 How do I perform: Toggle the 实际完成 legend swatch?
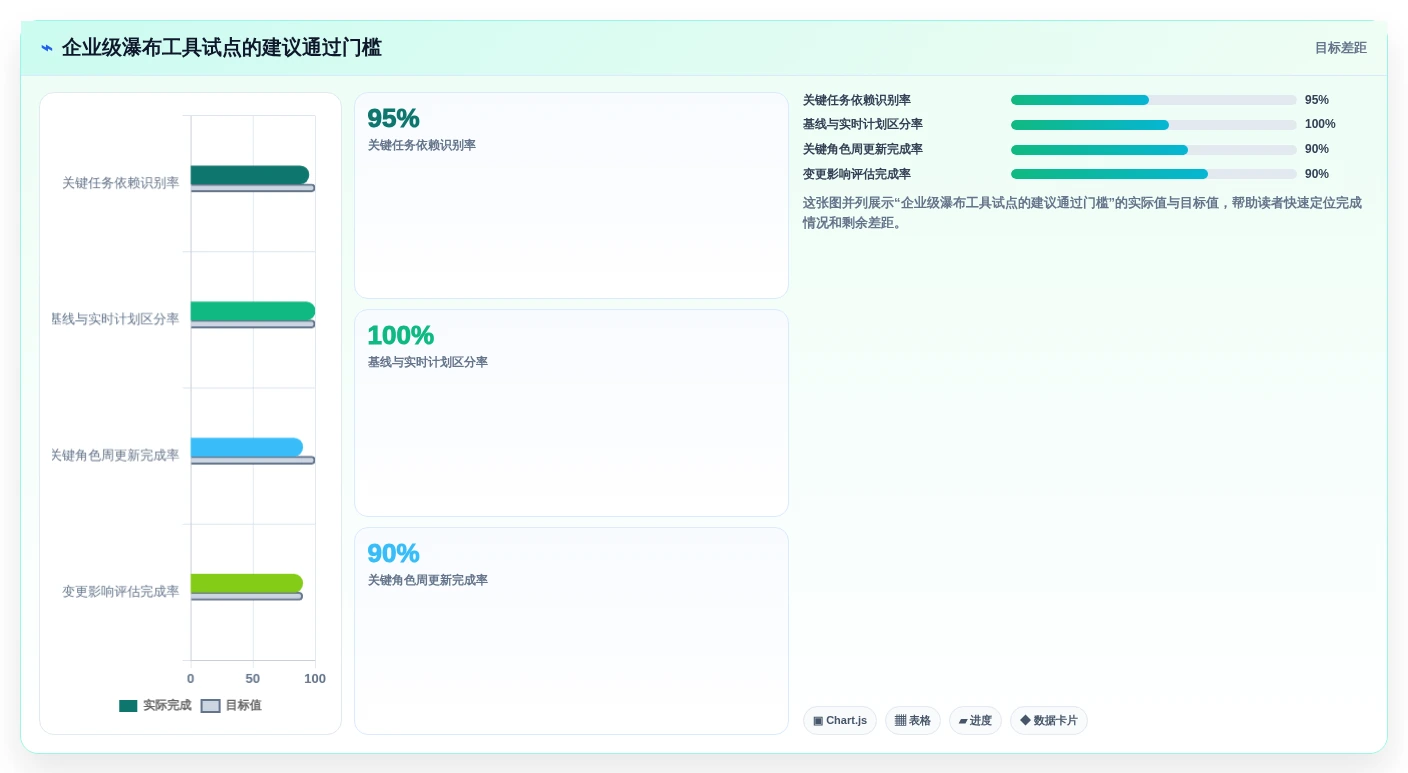128,706
